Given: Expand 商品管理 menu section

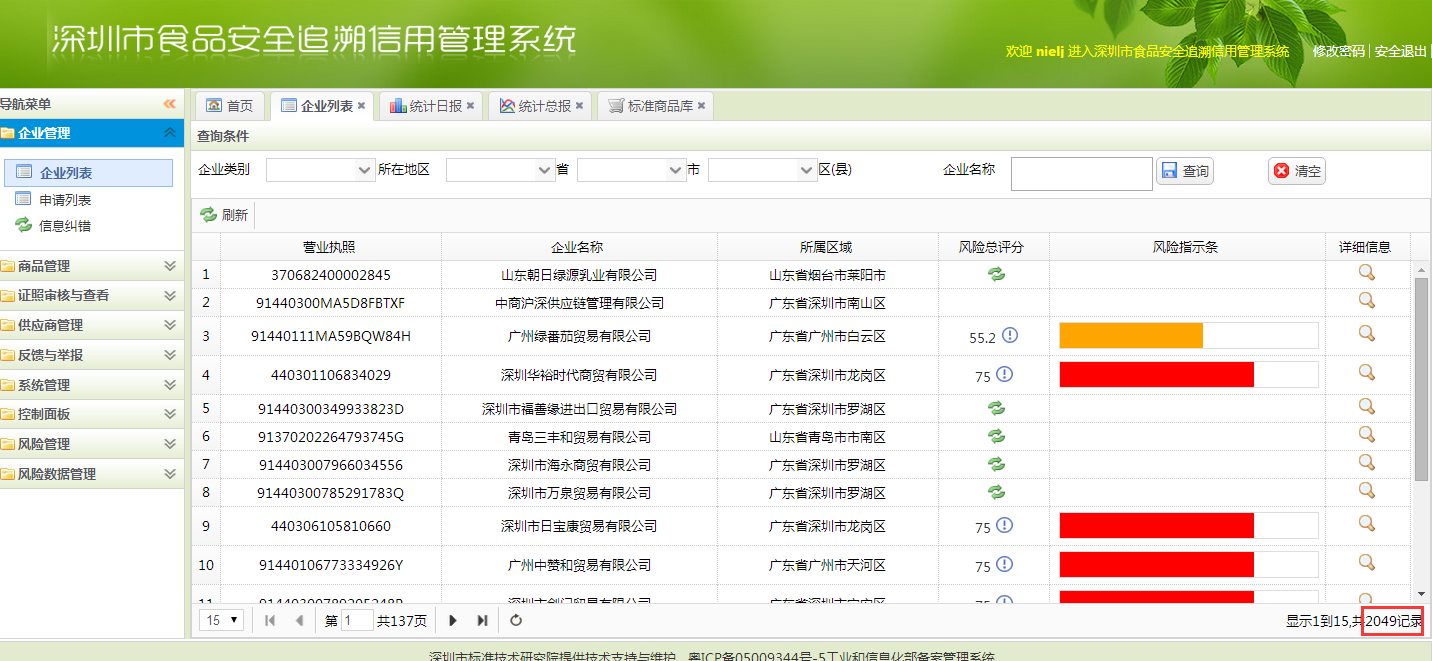Looking at the screenshot, I should pos(90,266).
